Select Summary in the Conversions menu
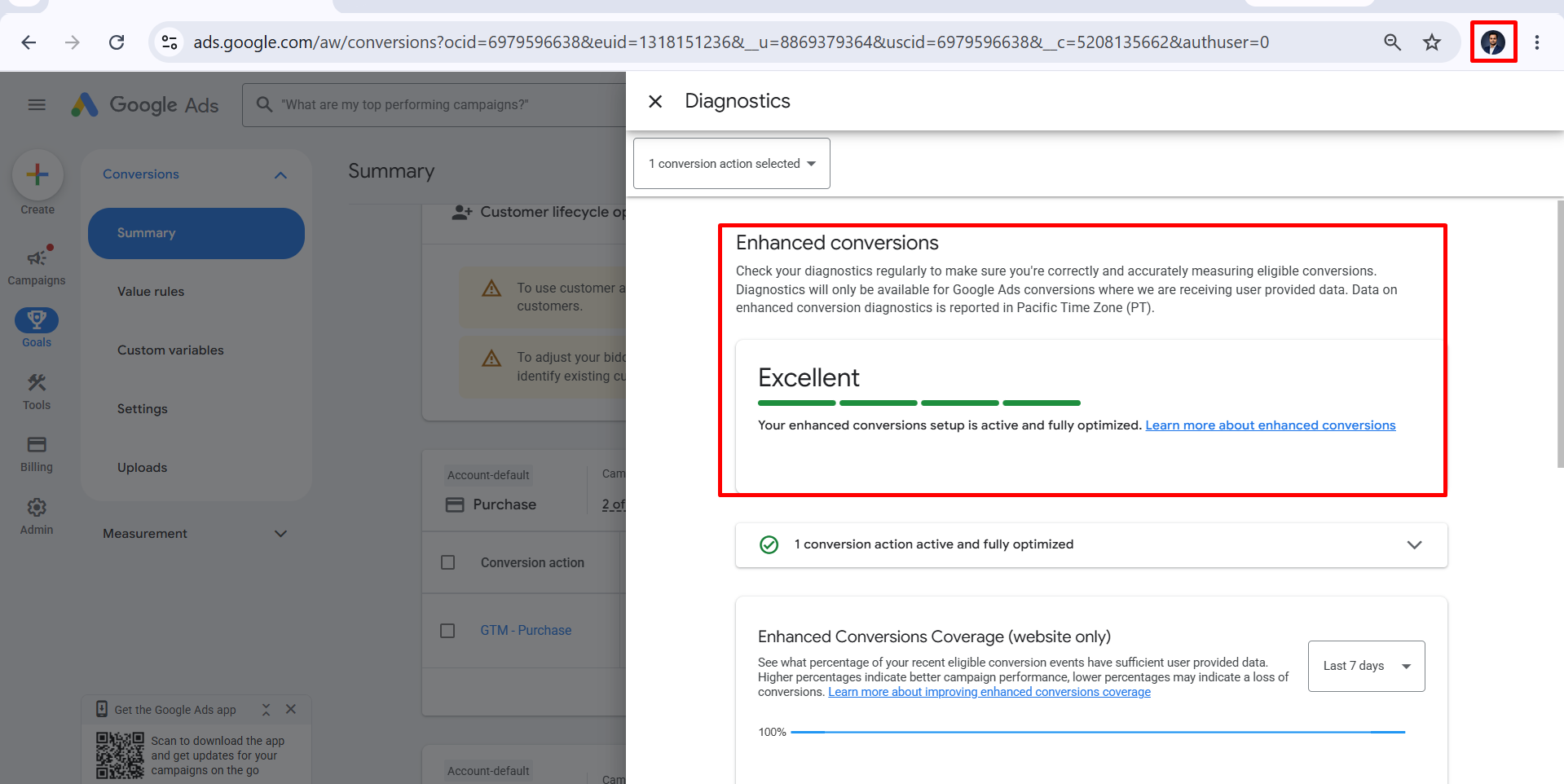Viewport: 1564px width, 784px height. (x=196, y=233)
